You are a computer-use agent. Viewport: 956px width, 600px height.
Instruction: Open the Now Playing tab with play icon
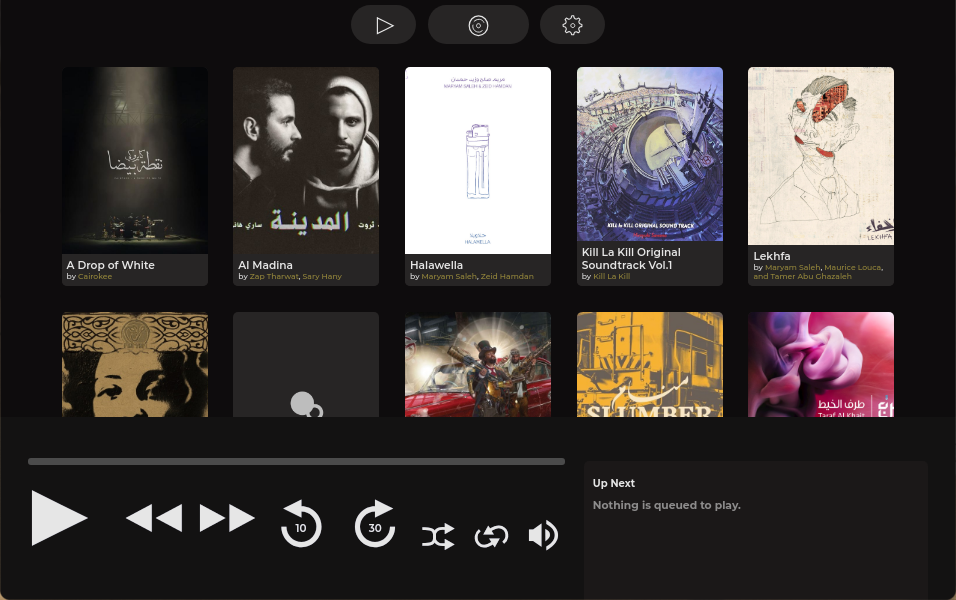383,25
